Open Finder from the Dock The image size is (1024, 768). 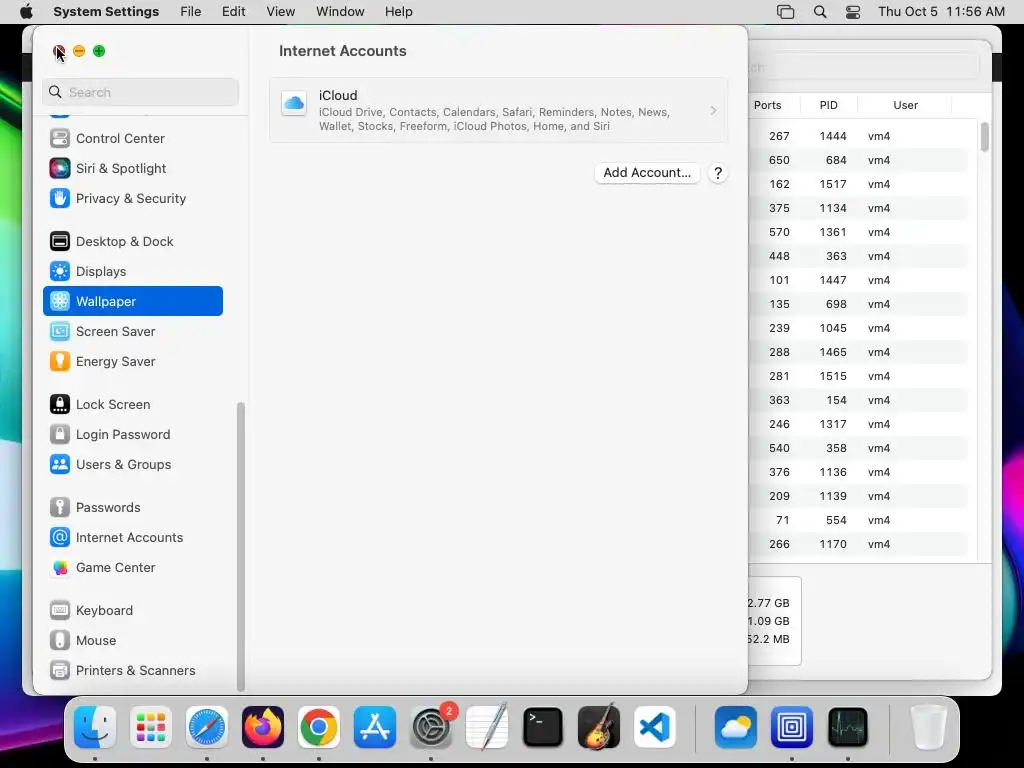(95, 727)
